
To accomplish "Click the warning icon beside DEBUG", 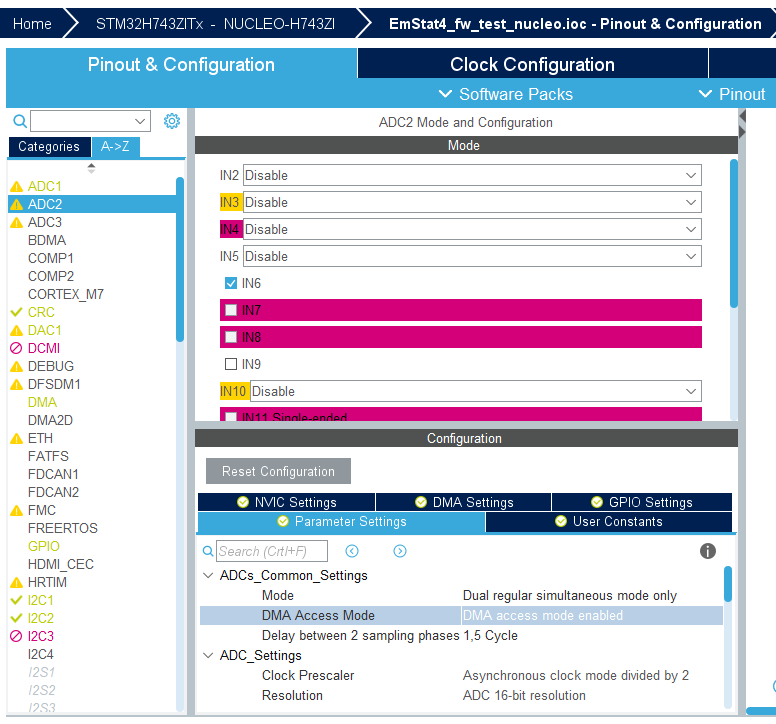I will coord(16,367).
